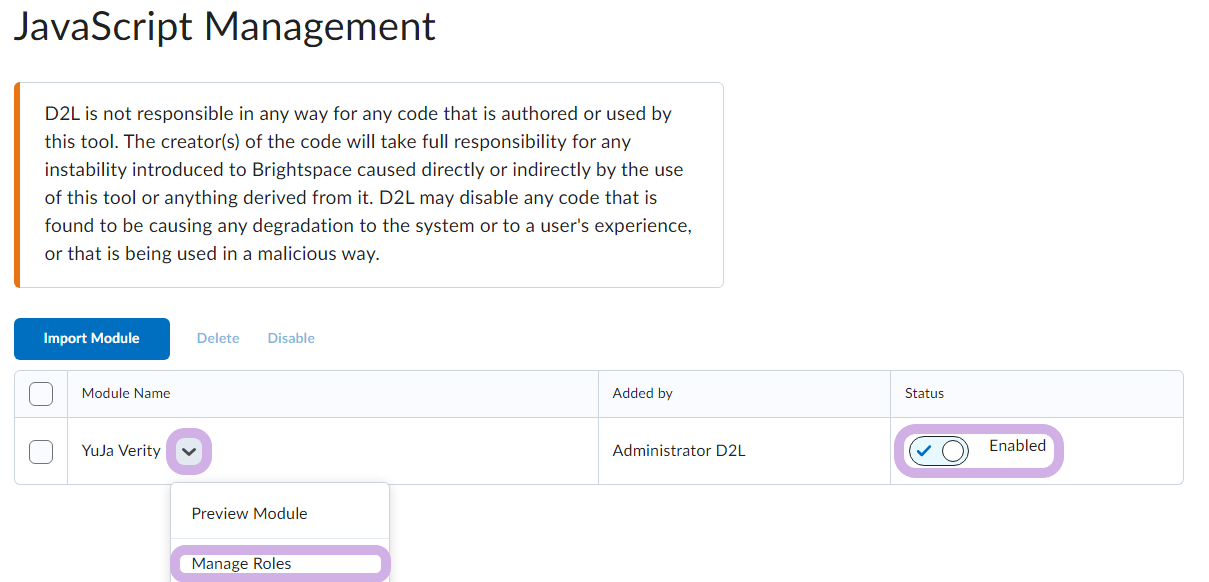Click the YuJa Verity module name
Viewport: 1209px width, 582px height.
(x=121, y=451)
